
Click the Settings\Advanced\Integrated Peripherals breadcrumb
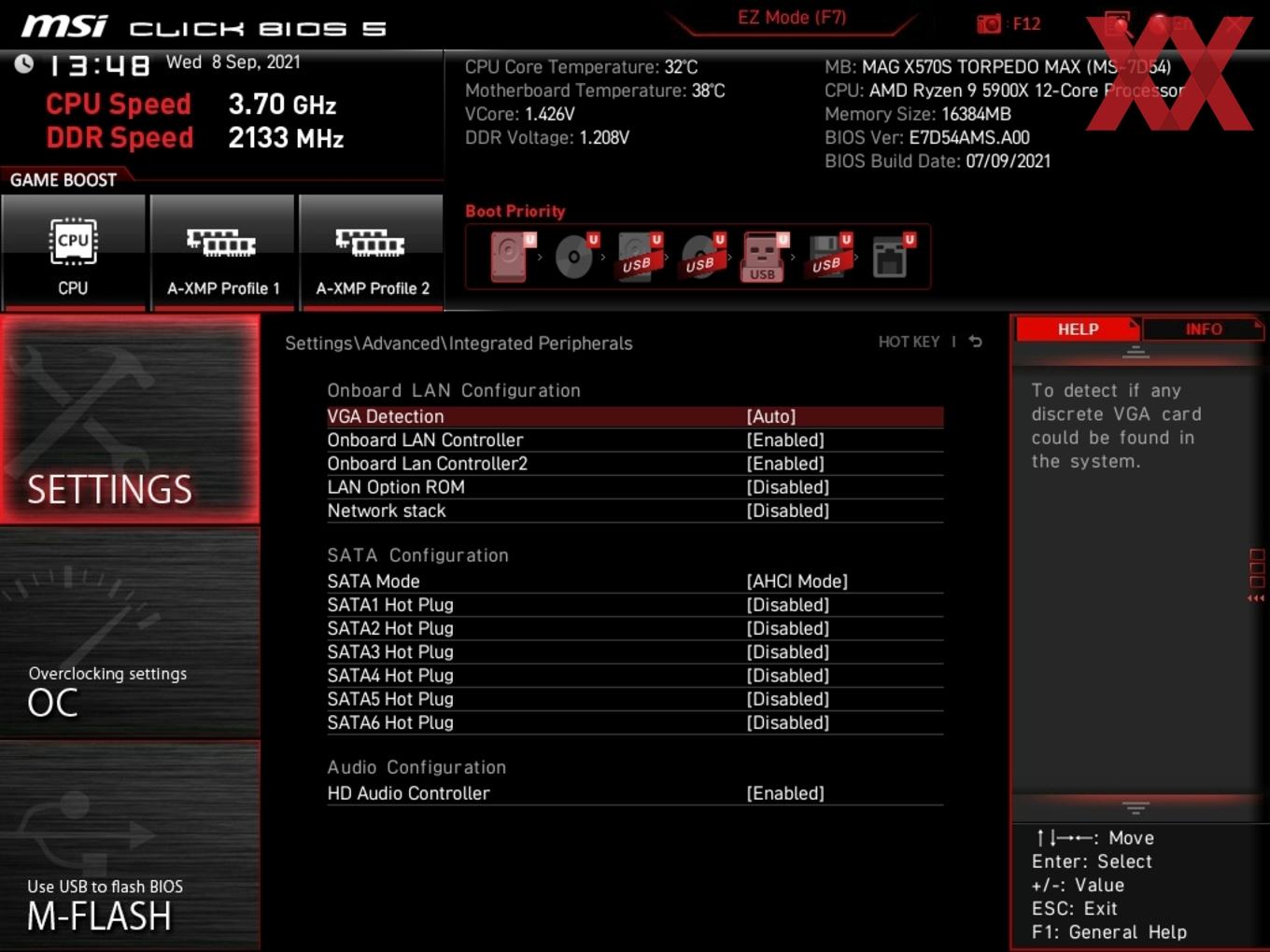click(x=459, y=343)
